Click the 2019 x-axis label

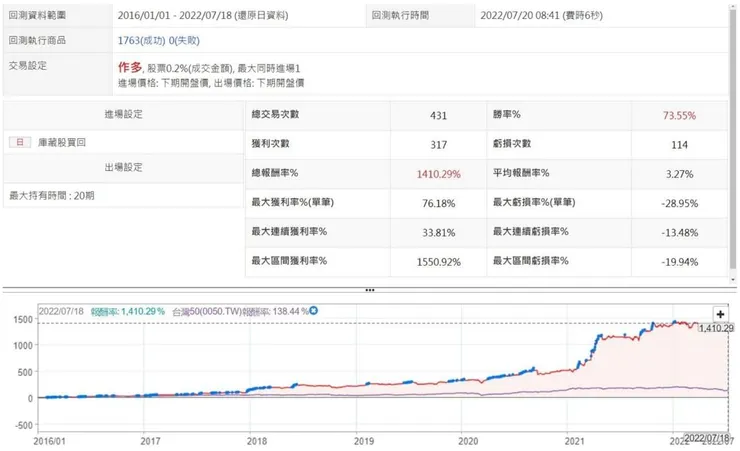tap(364, 441)
